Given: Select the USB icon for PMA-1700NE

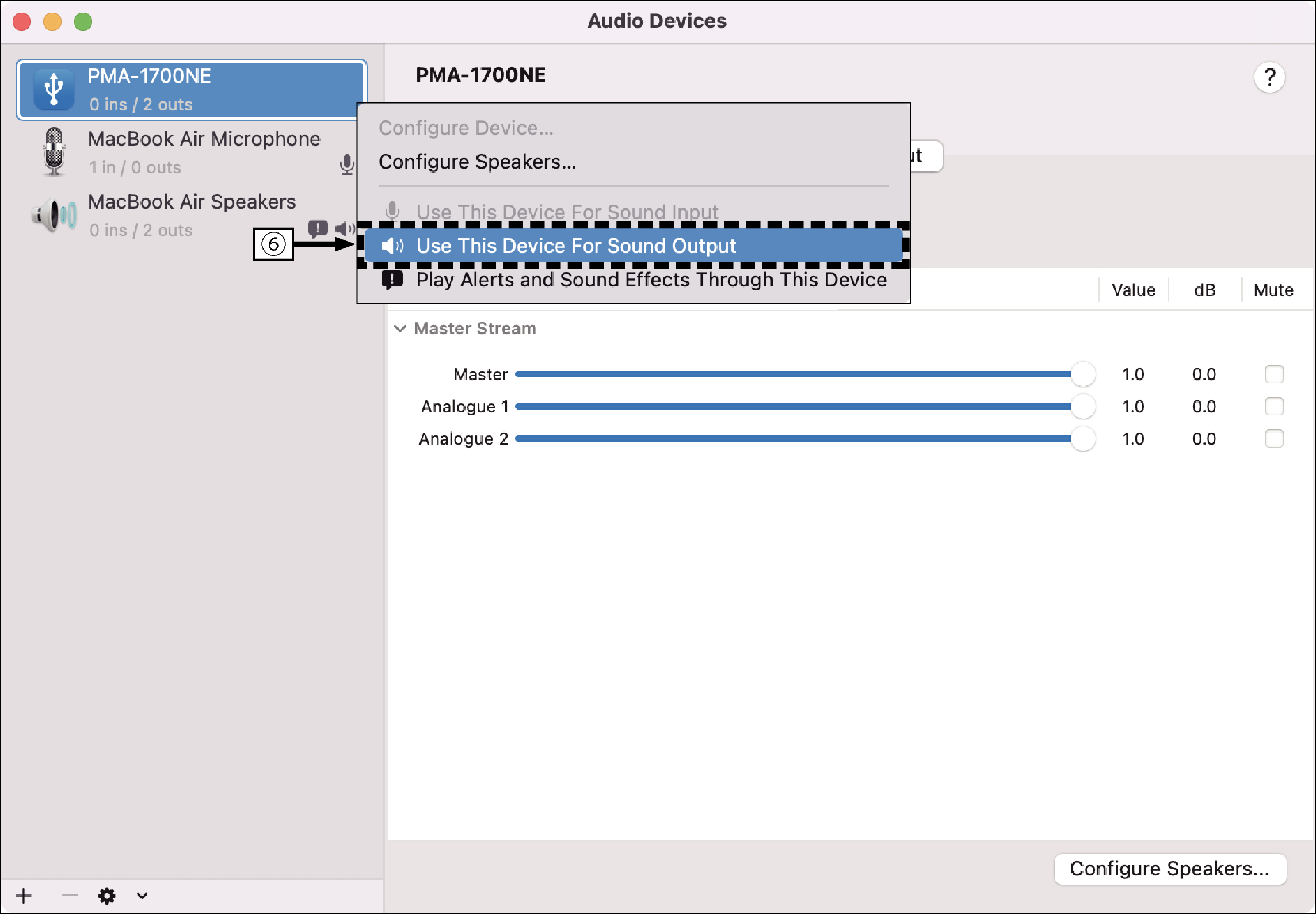Looking at the screenshot, I should (x=53, y=89).
